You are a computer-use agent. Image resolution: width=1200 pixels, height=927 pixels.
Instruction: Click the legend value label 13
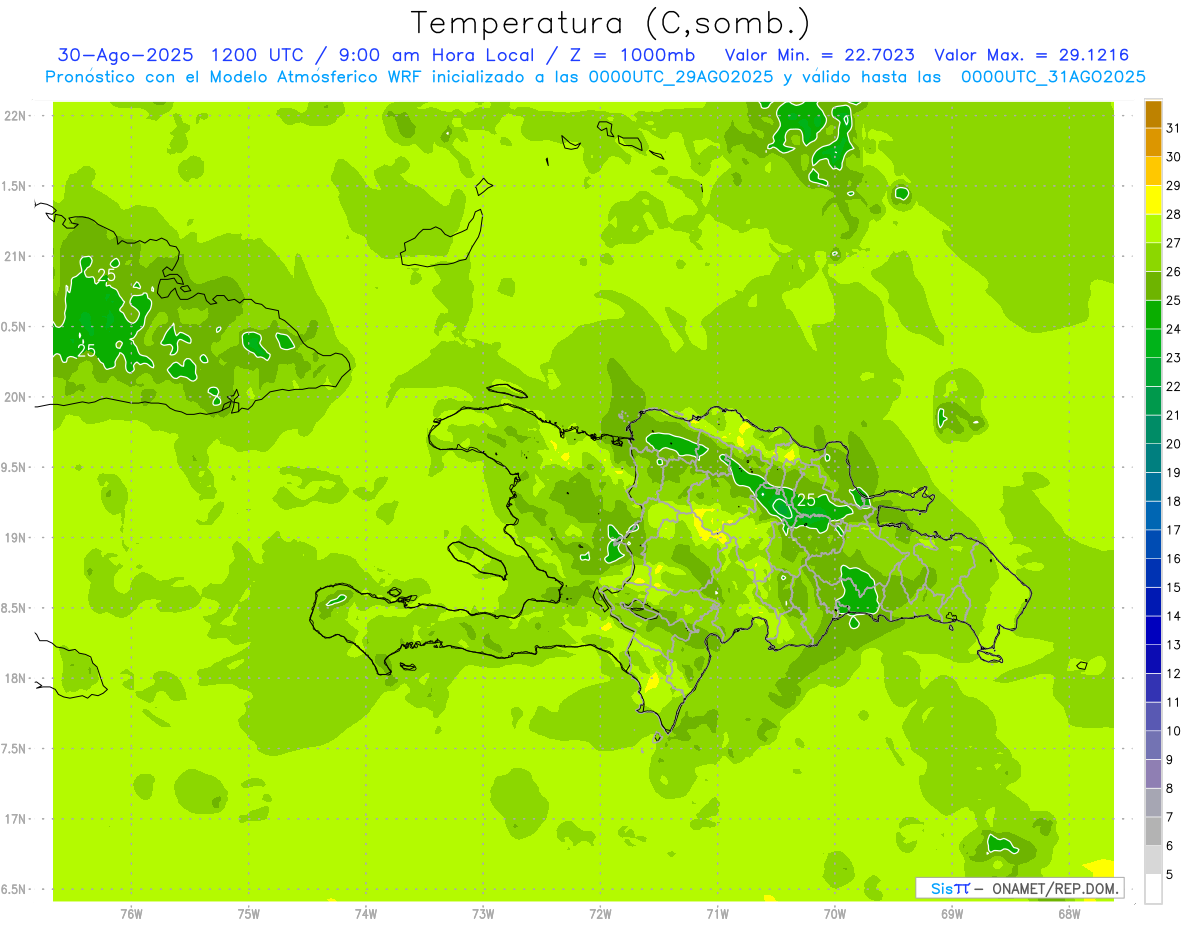(1173, 645)
